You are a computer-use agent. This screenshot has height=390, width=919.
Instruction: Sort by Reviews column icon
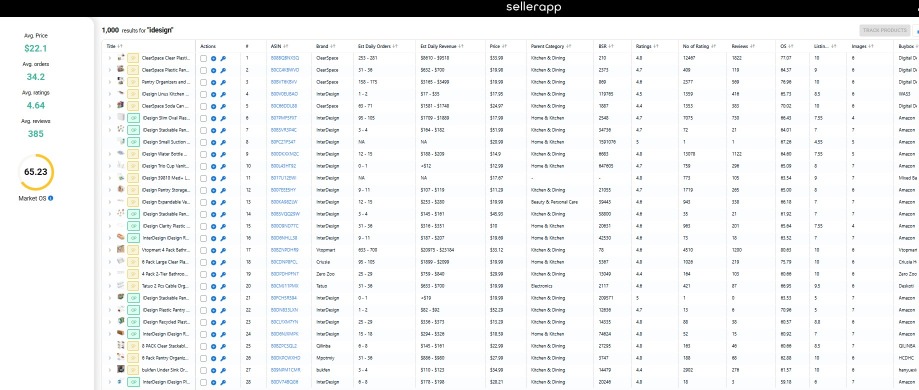(x=752, y=46)
